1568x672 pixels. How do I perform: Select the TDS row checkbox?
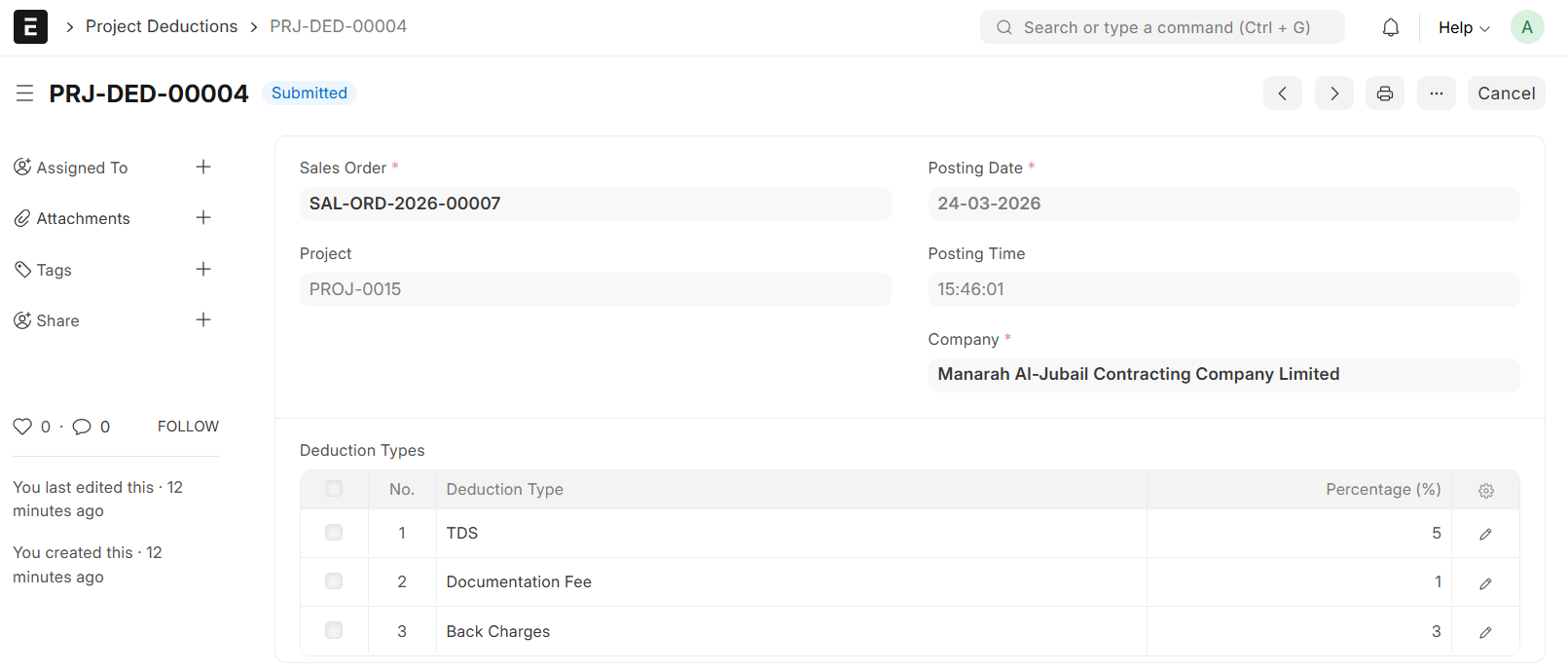334,533
